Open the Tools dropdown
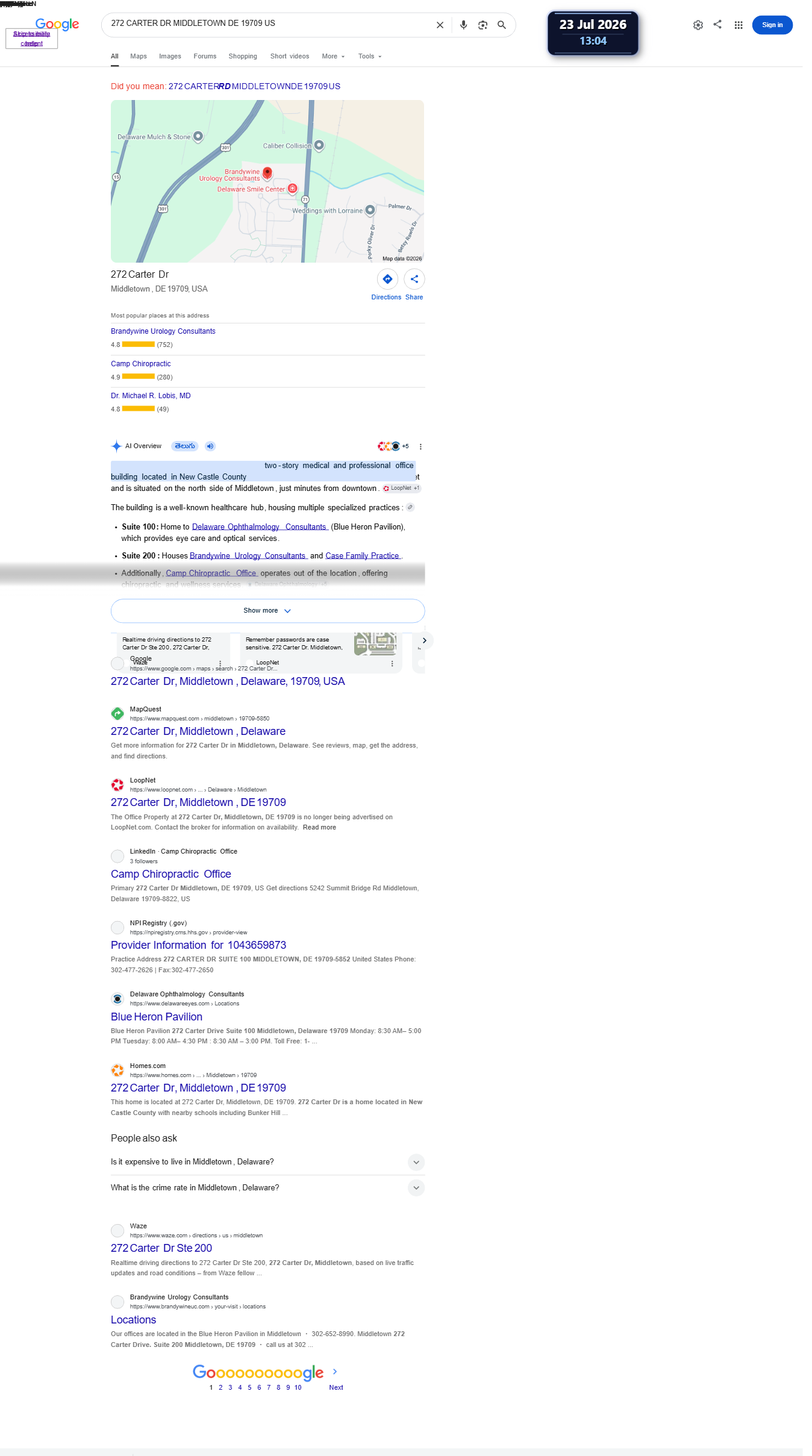Image resolution: width=812 pixels, height=1456 pixels. (370, 57)
